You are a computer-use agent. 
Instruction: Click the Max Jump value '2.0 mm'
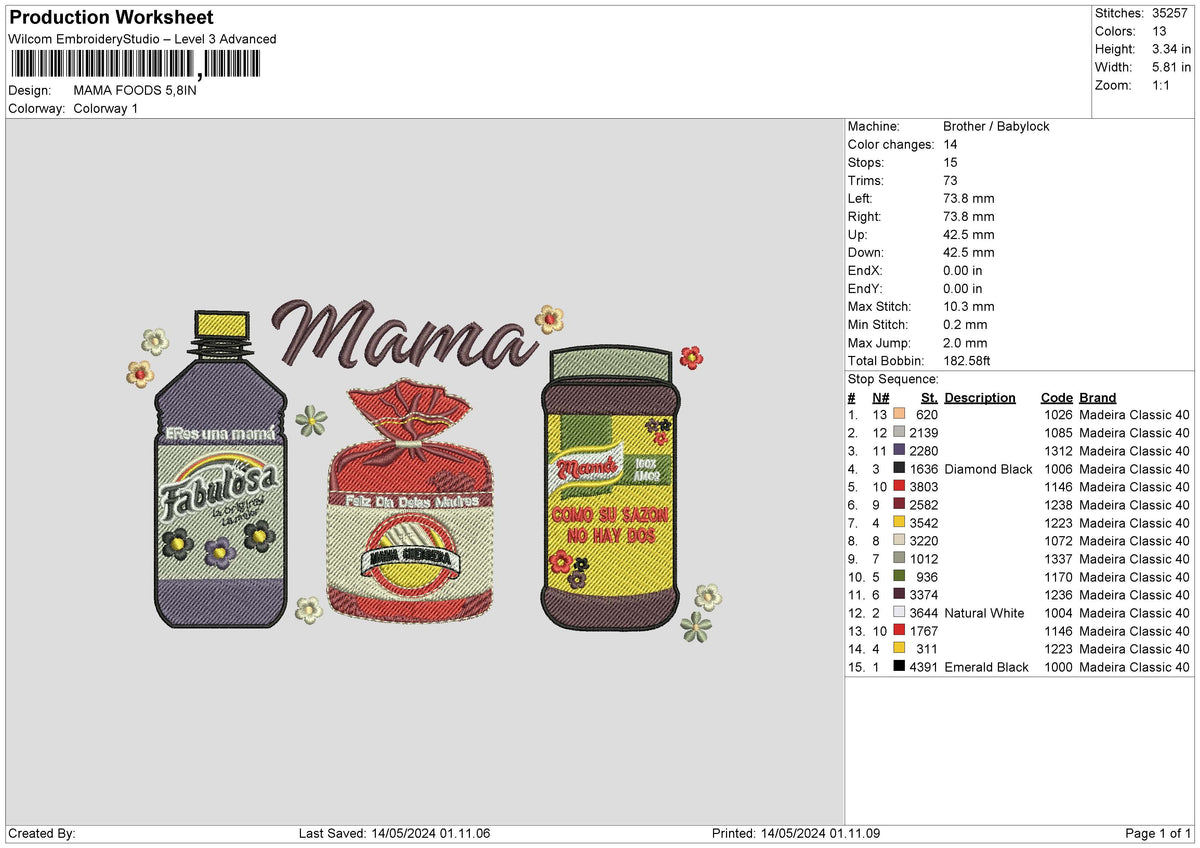click(x=965, y=343)
